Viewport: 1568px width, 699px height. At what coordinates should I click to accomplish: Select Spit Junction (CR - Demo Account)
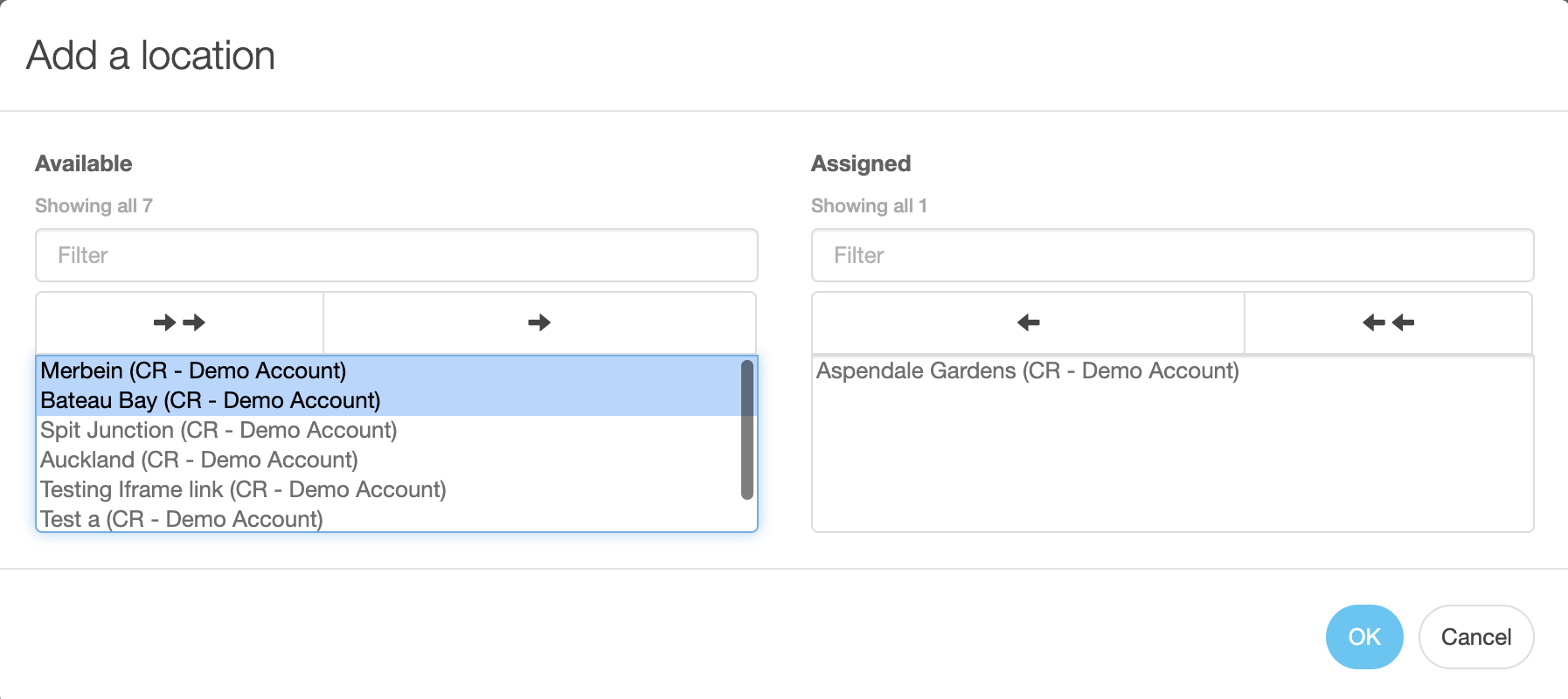390,430
